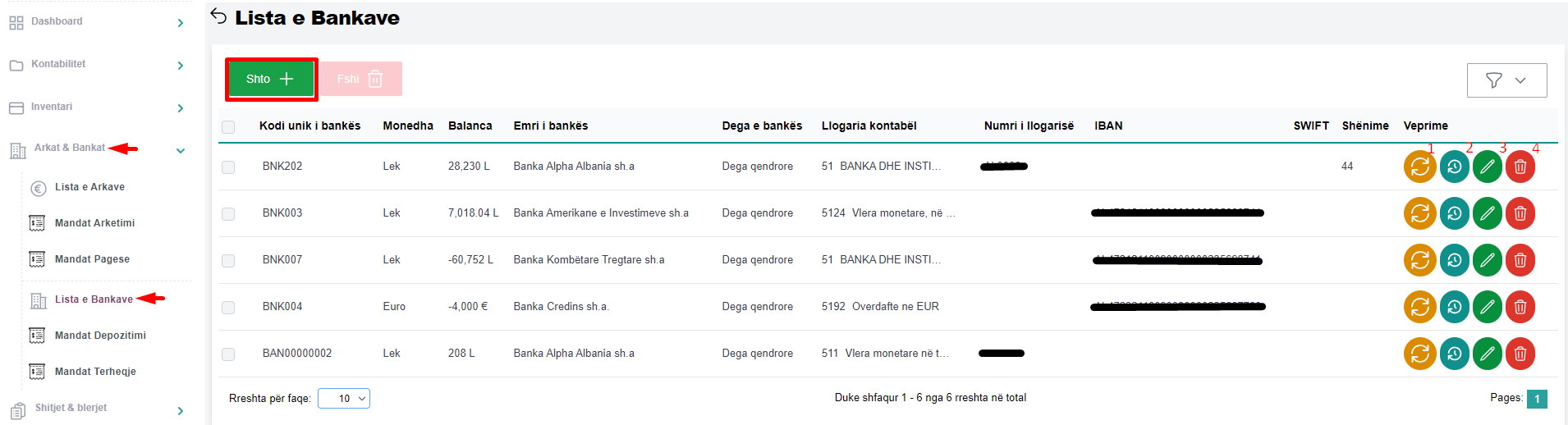Viewport: 1568px width, 425px height.
Task: Open the filter dropdown
Action: pyautogui.click(x=1506, y=80)
